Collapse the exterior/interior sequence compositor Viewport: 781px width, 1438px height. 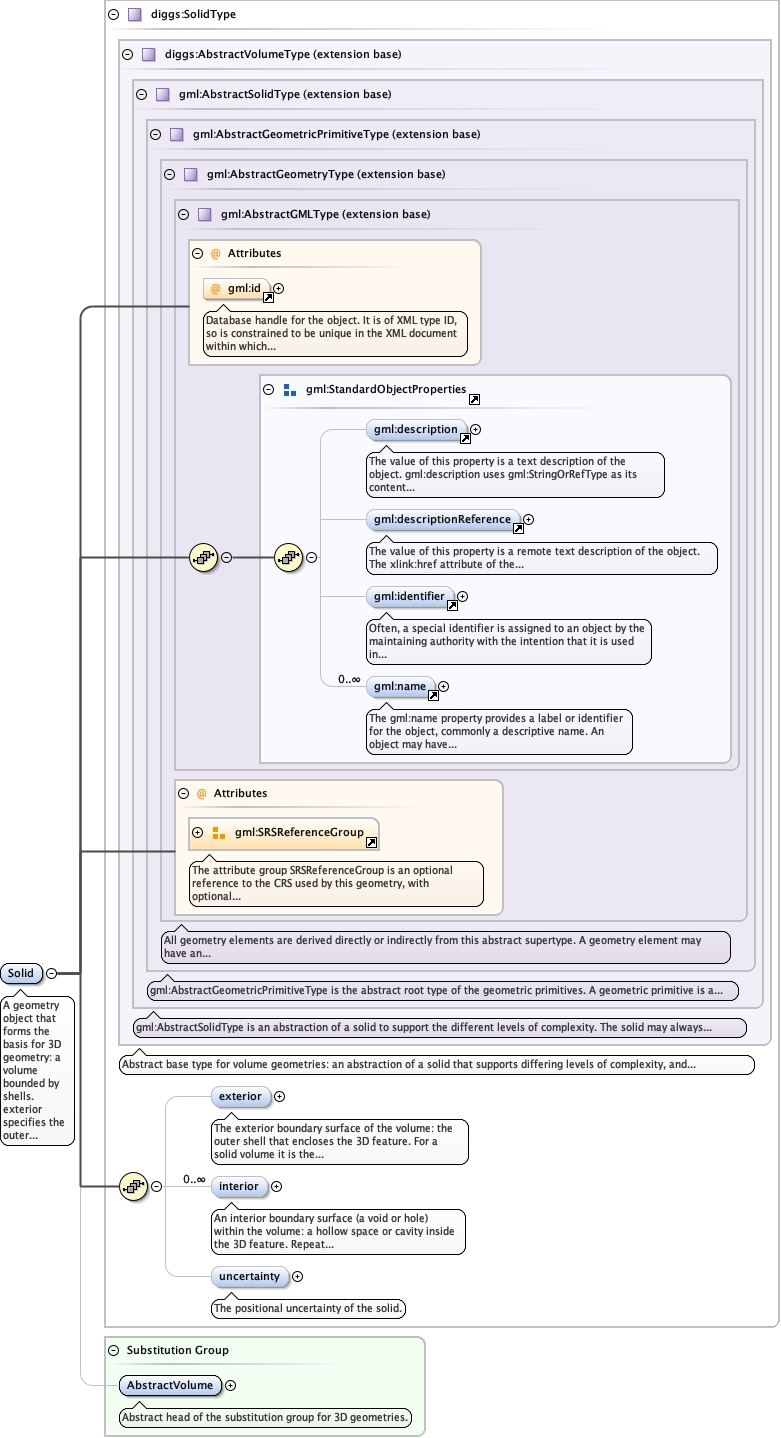pyautogui.click(x=156, y=1186)
